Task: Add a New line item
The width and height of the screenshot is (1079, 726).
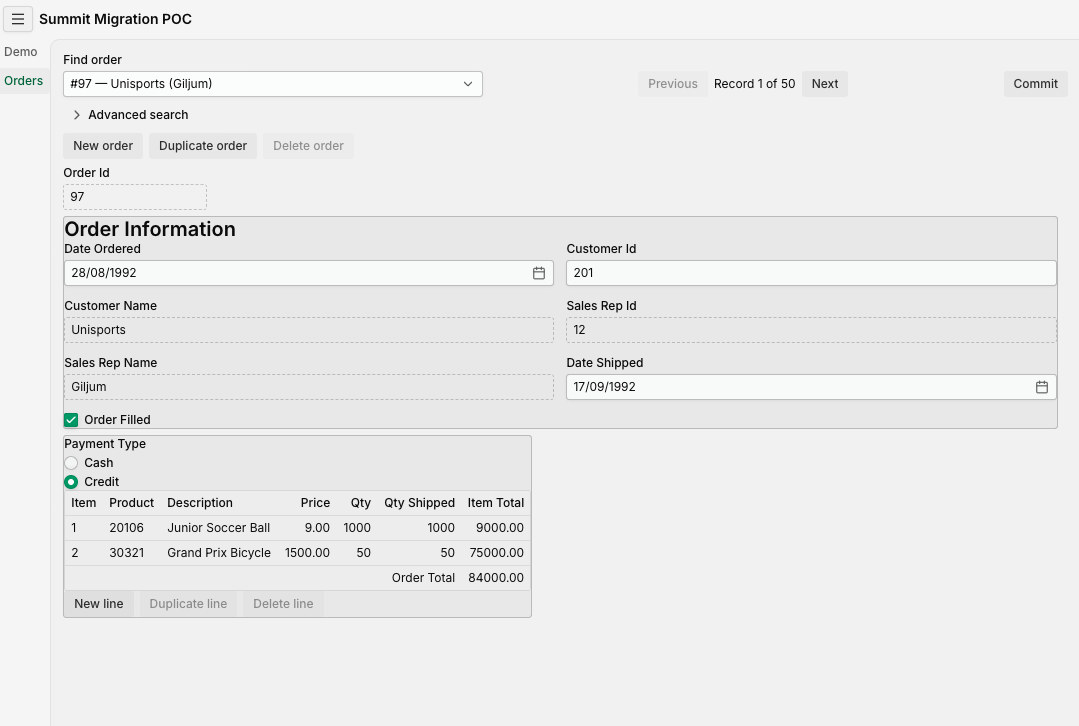Action: pyautogui.click(x=98, y=604)
